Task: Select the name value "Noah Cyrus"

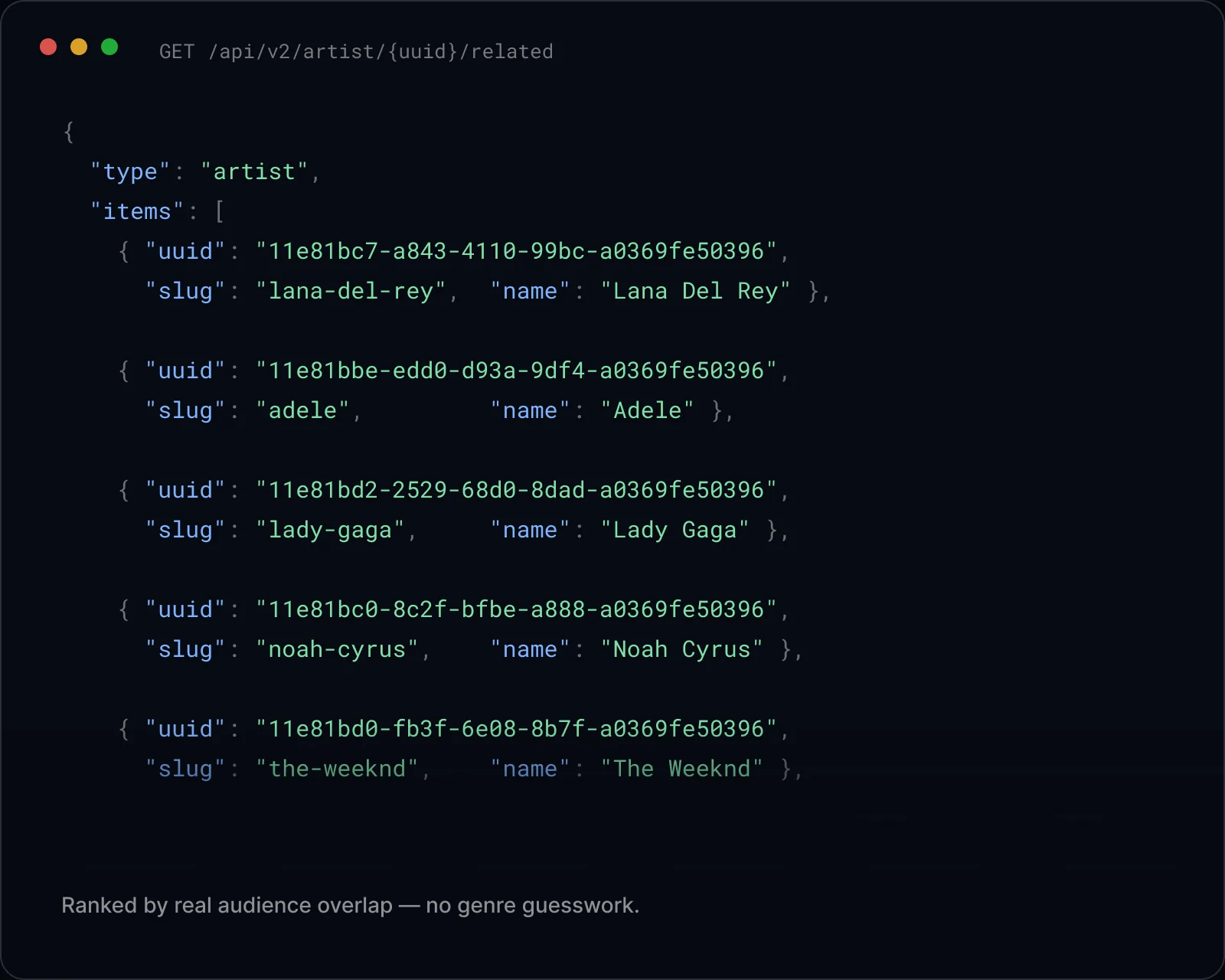Action: point(681,649)
